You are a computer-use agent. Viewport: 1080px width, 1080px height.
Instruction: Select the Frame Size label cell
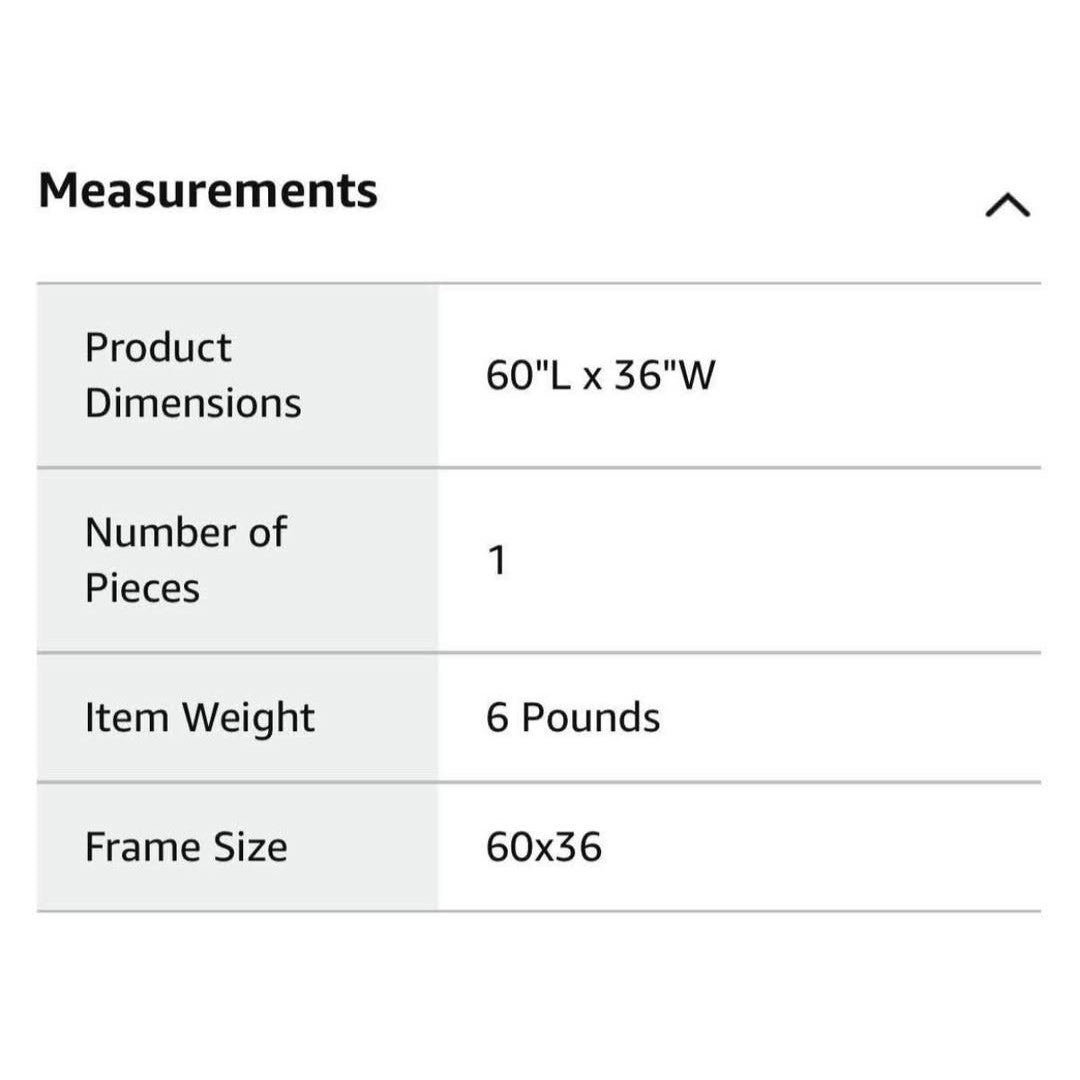click(238, 847)
